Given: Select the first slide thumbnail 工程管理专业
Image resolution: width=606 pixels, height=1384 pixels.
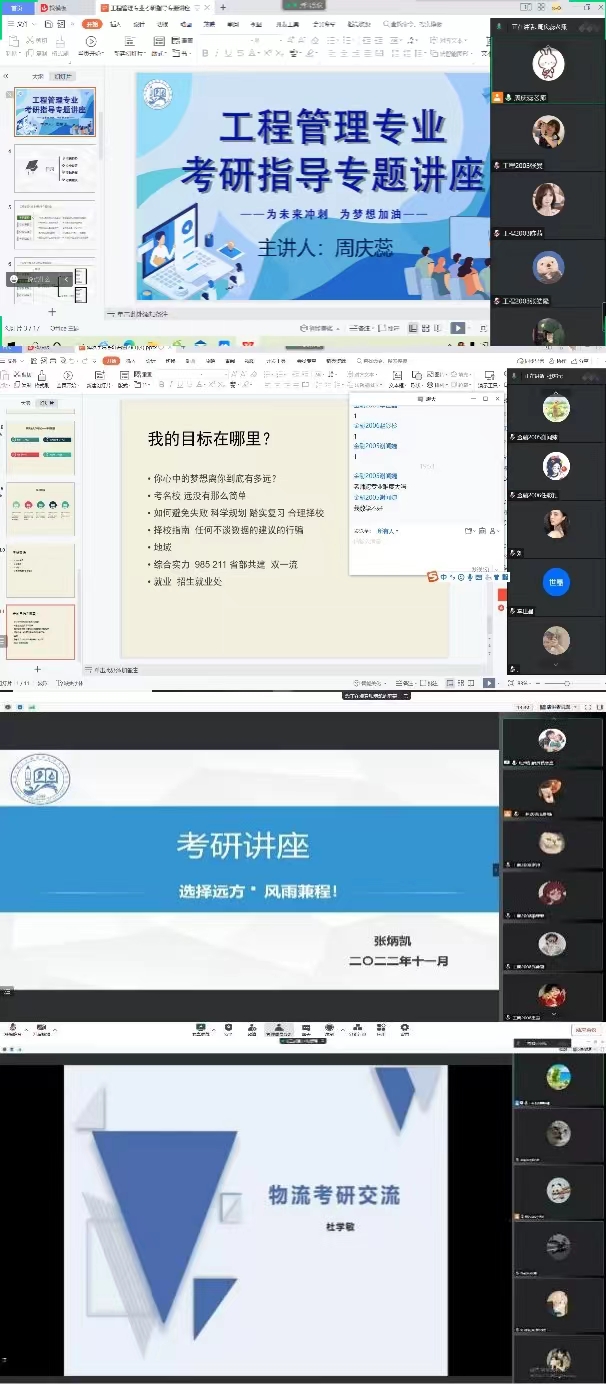Looking at the screenshot, I should pyautogui.click(x=55, y=112).
